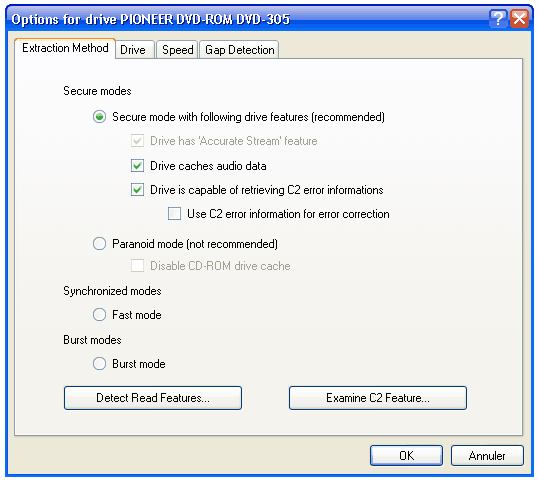Screen dimensions: 538x480
Task: Open the Speed tab
Action: coord(177,50)
